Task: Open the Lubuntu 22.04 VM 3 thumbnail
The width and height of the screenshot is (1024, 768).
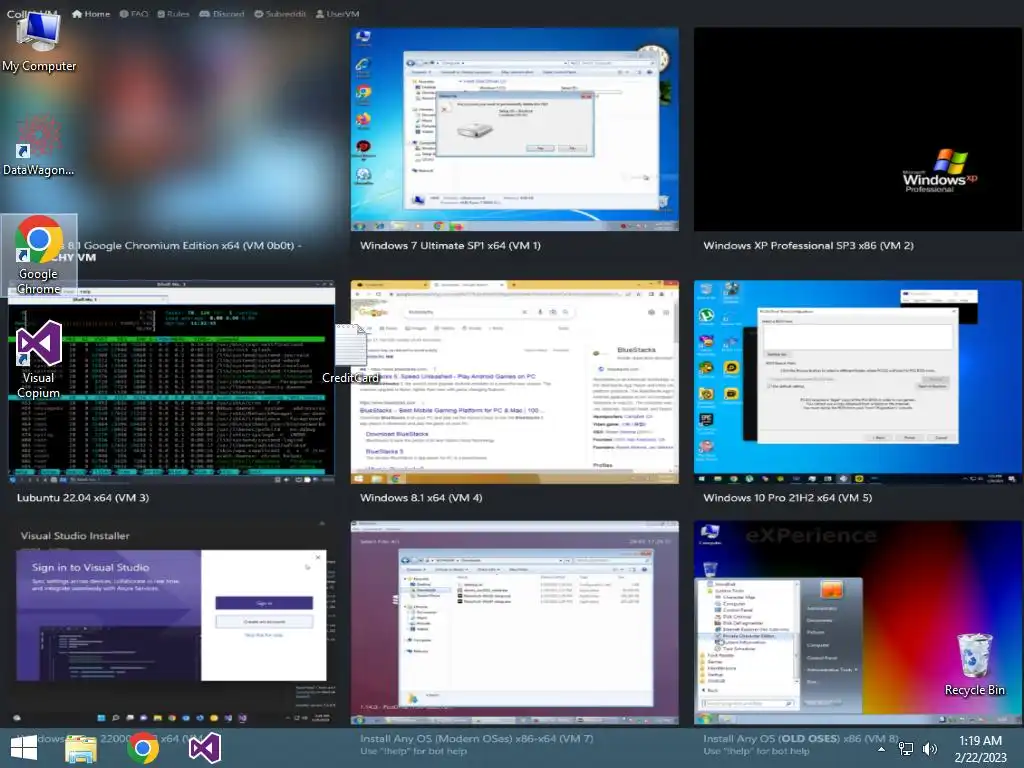Action: [171, 382]
